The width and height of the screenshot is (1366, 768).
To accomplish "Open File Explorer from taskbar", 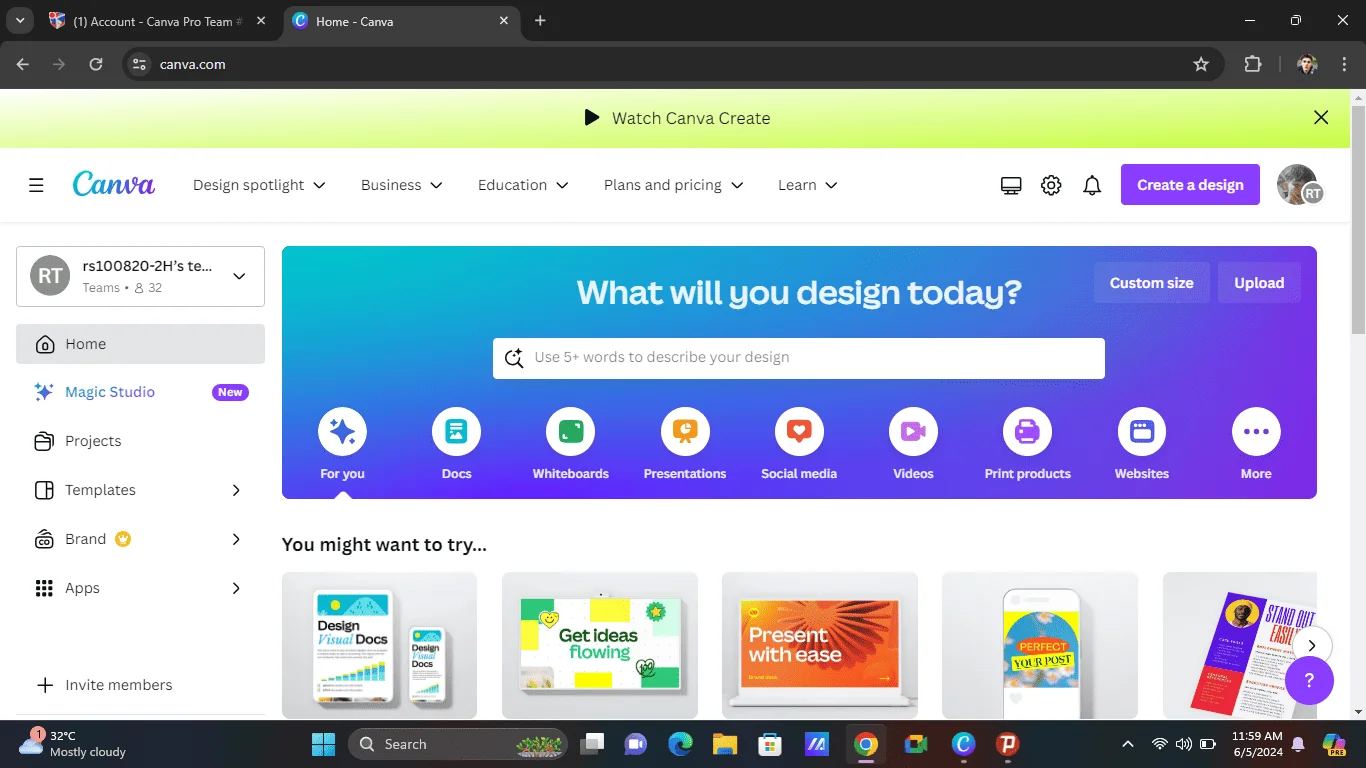I will pyautogui.click(x=724, y=744).
